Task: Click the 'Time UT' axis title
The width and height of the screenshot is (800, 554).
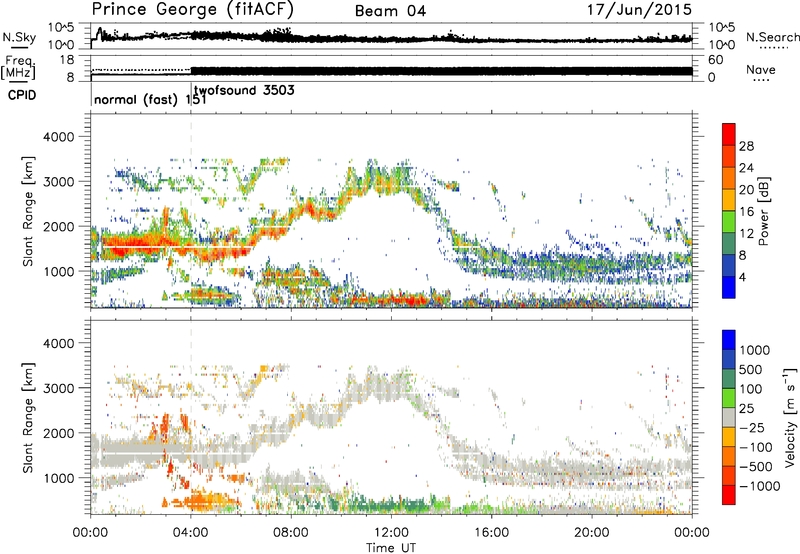Action: pos(391,548)
